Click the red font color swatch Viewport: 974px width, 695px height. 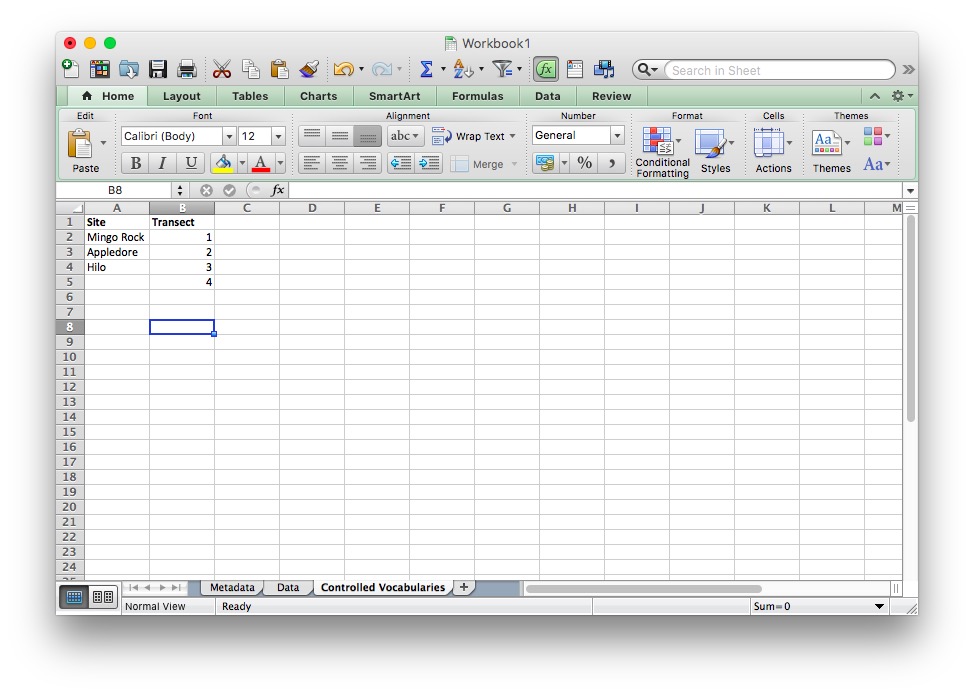tap(261, 163)
